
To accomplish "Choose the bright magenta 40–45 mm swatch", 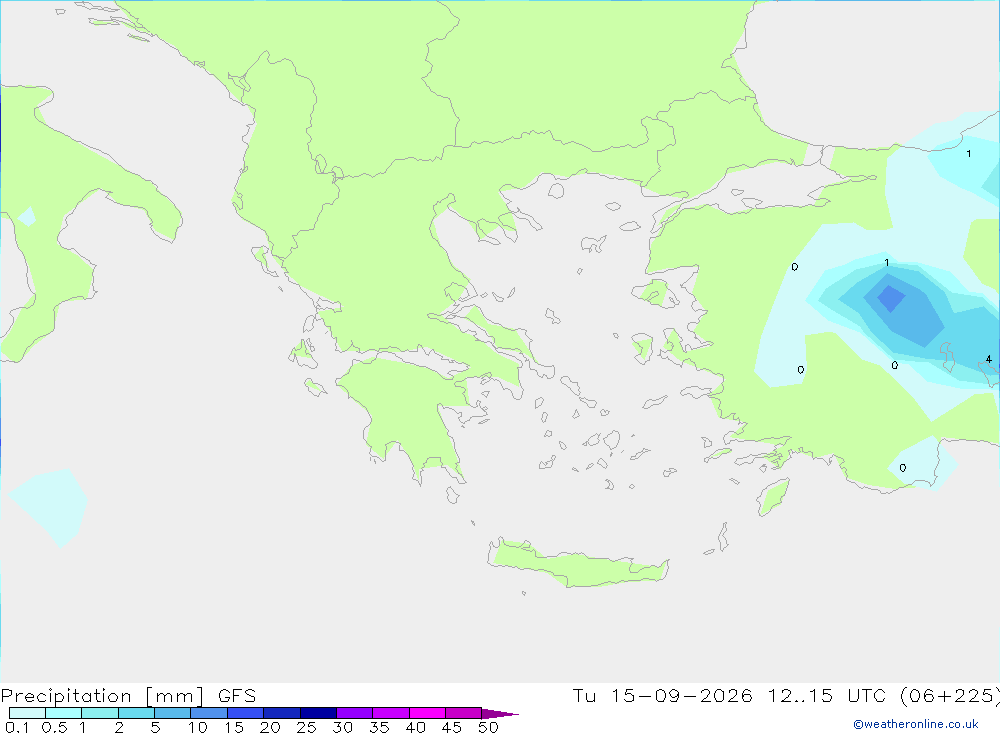I will [427, 713].
